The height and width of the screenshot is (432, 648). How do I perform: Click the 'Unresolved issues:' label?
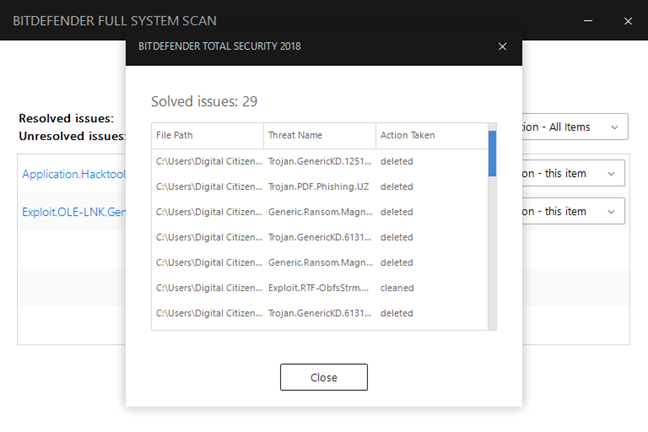pos(72,136)
